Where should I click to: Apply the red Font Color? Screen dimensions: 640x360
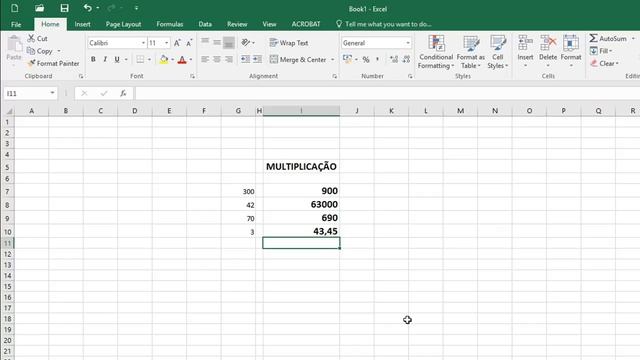click(x=182, y=60)
